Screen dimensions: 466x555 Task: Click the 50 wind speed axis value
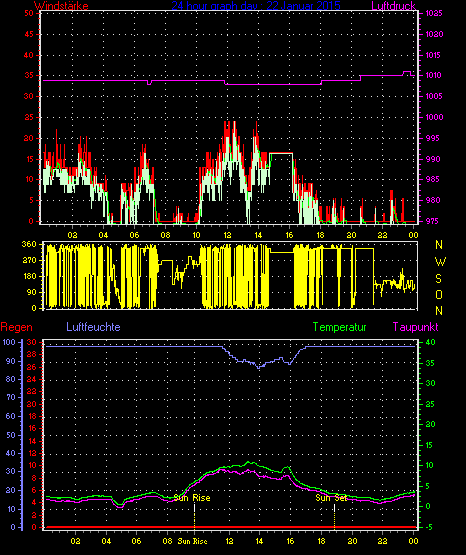coord(29,13)
